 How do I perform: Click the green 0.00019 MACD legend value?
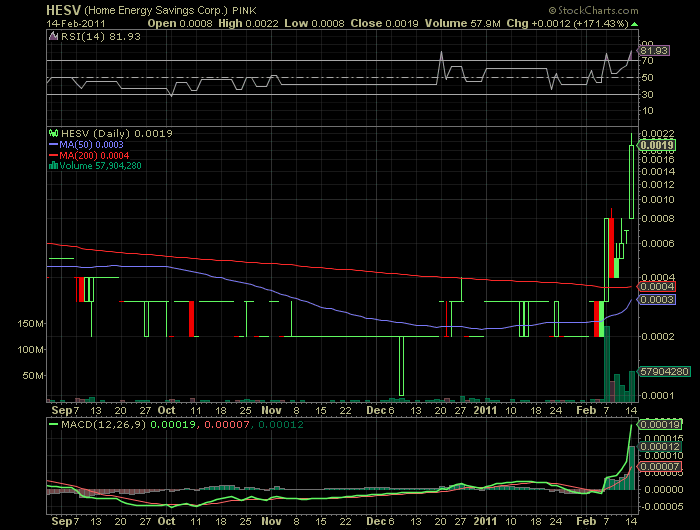(x=173, y=425)
